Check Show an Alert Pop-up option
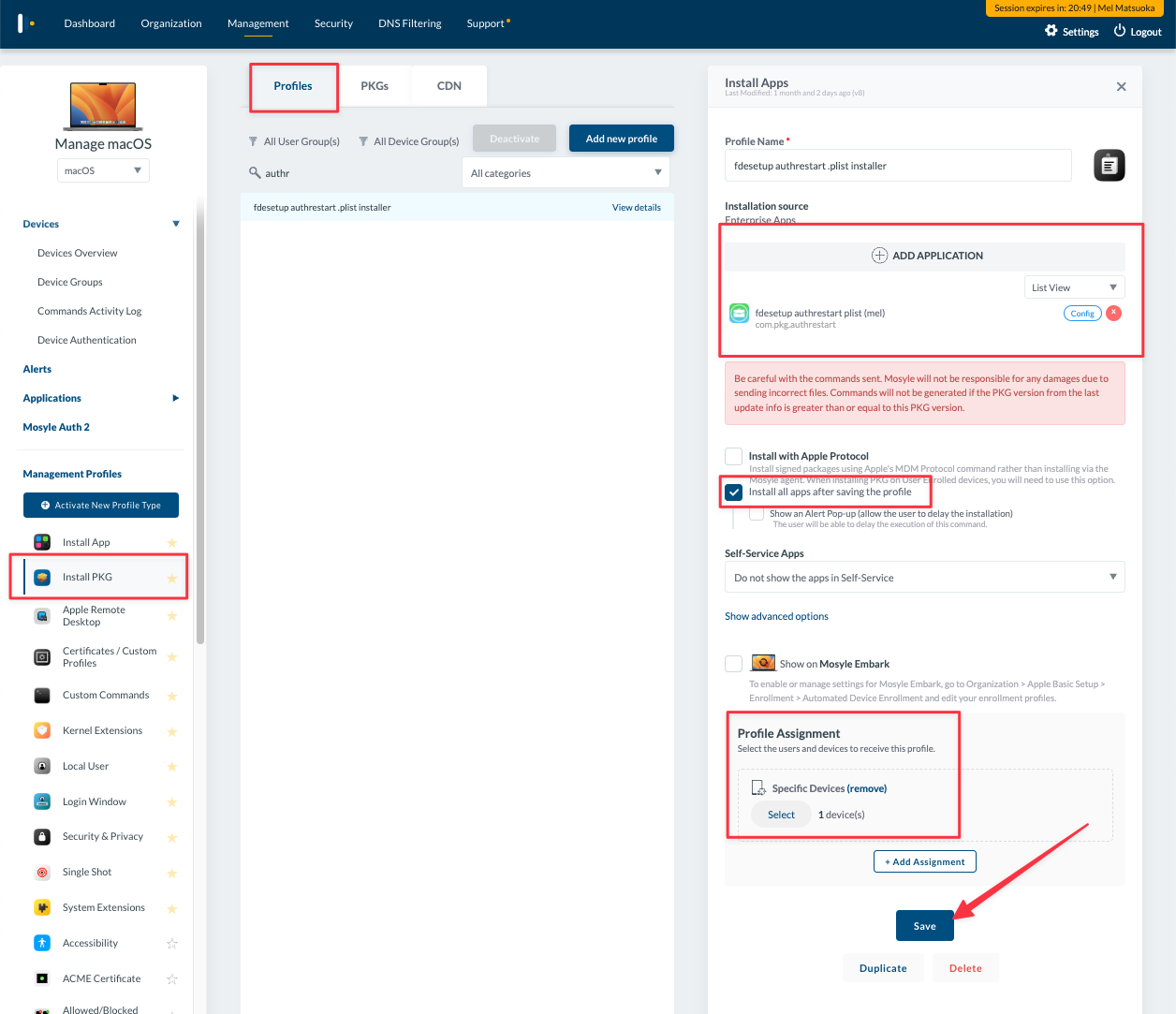The width and height of the screenshot is (1176, 1014). [x=757, y=513]
